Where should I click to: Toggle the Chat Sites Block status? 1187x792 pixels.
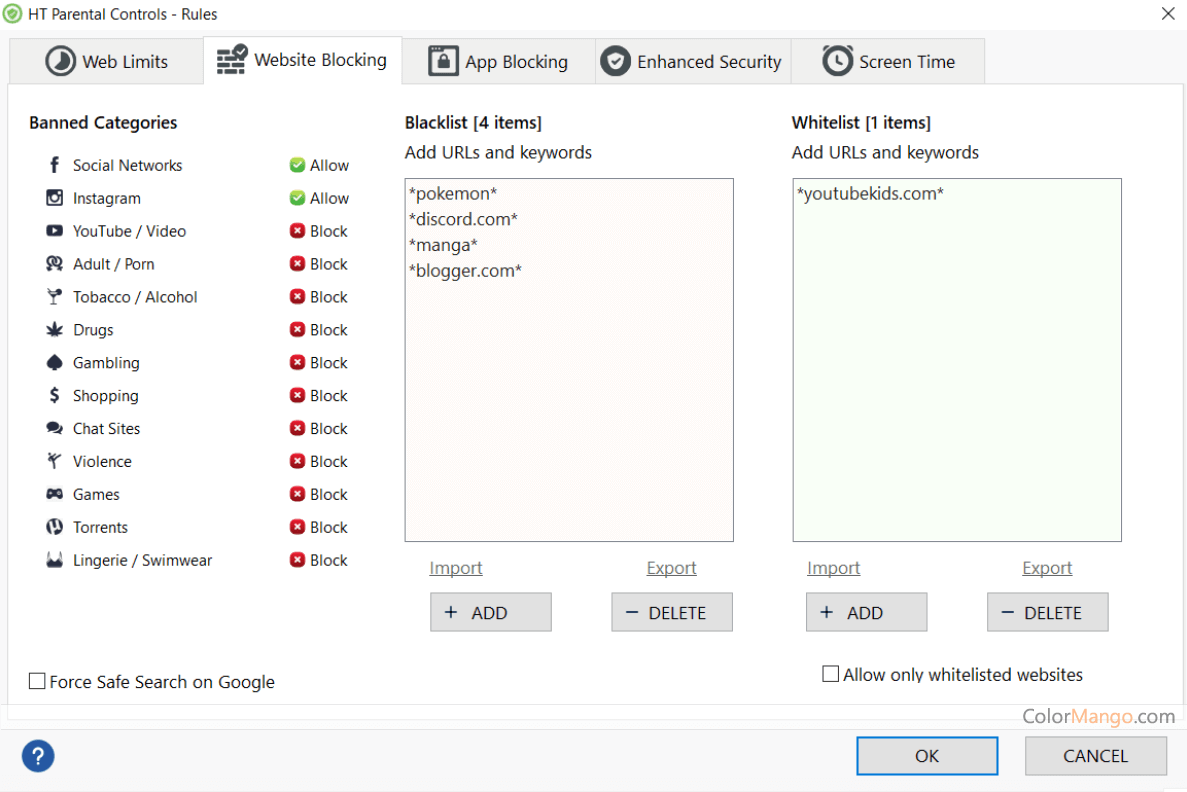[x=319, y=428]
